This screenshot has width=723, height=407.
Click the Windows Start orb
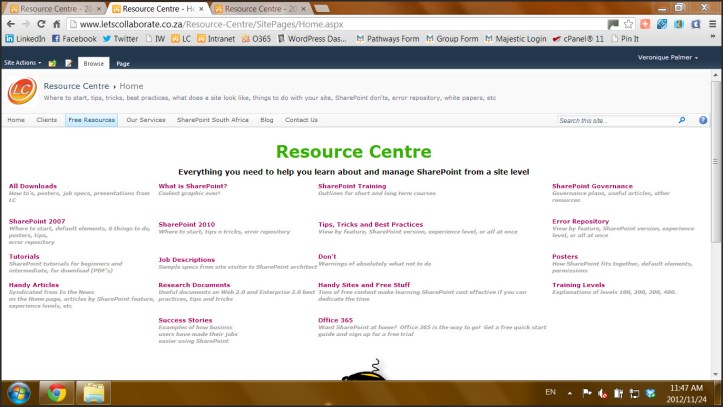click(x=19, y=390)
